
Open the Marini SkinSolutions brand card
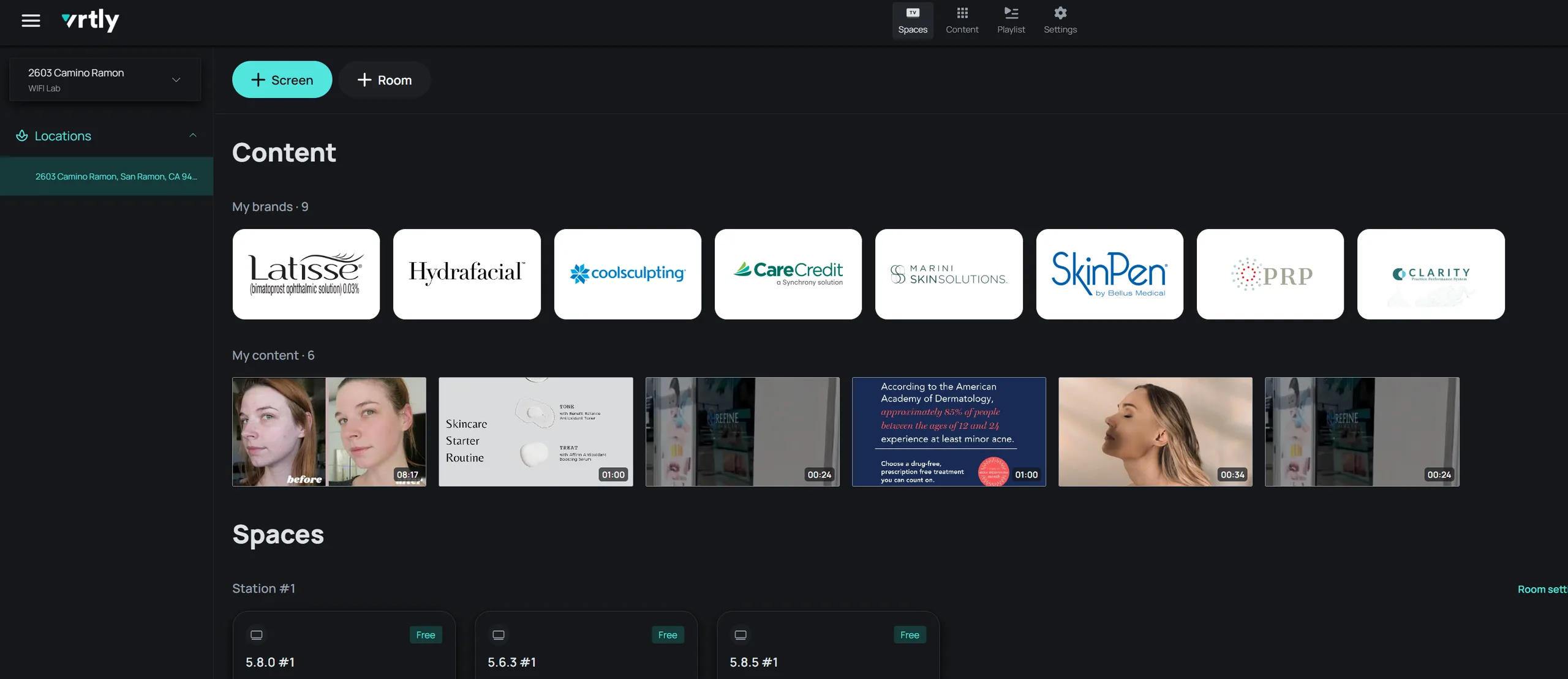pyautogui.click(x=949, y=274)
